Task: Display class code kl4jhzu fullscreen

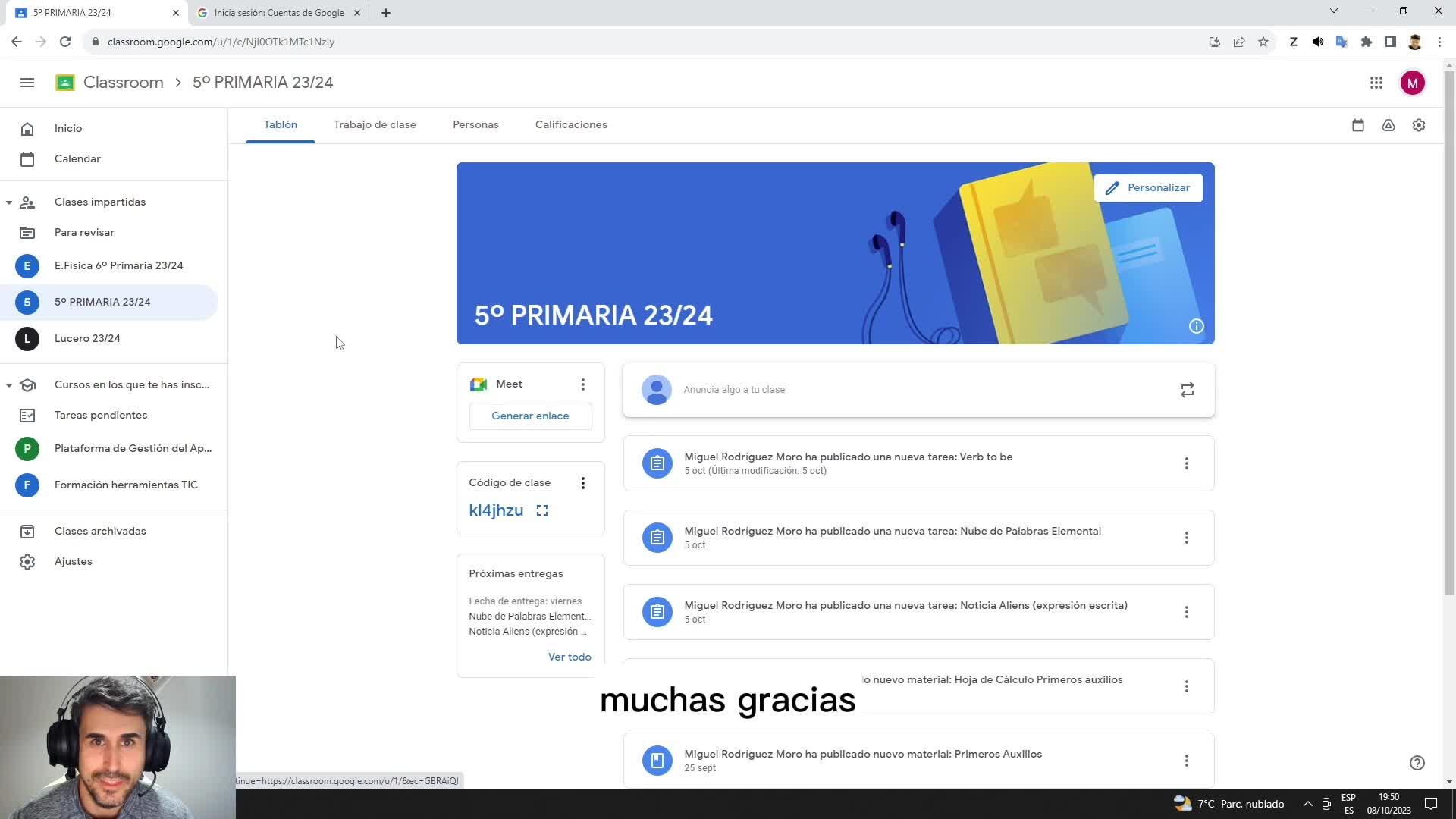Action: pyautogui.click(x=541, y=510)
